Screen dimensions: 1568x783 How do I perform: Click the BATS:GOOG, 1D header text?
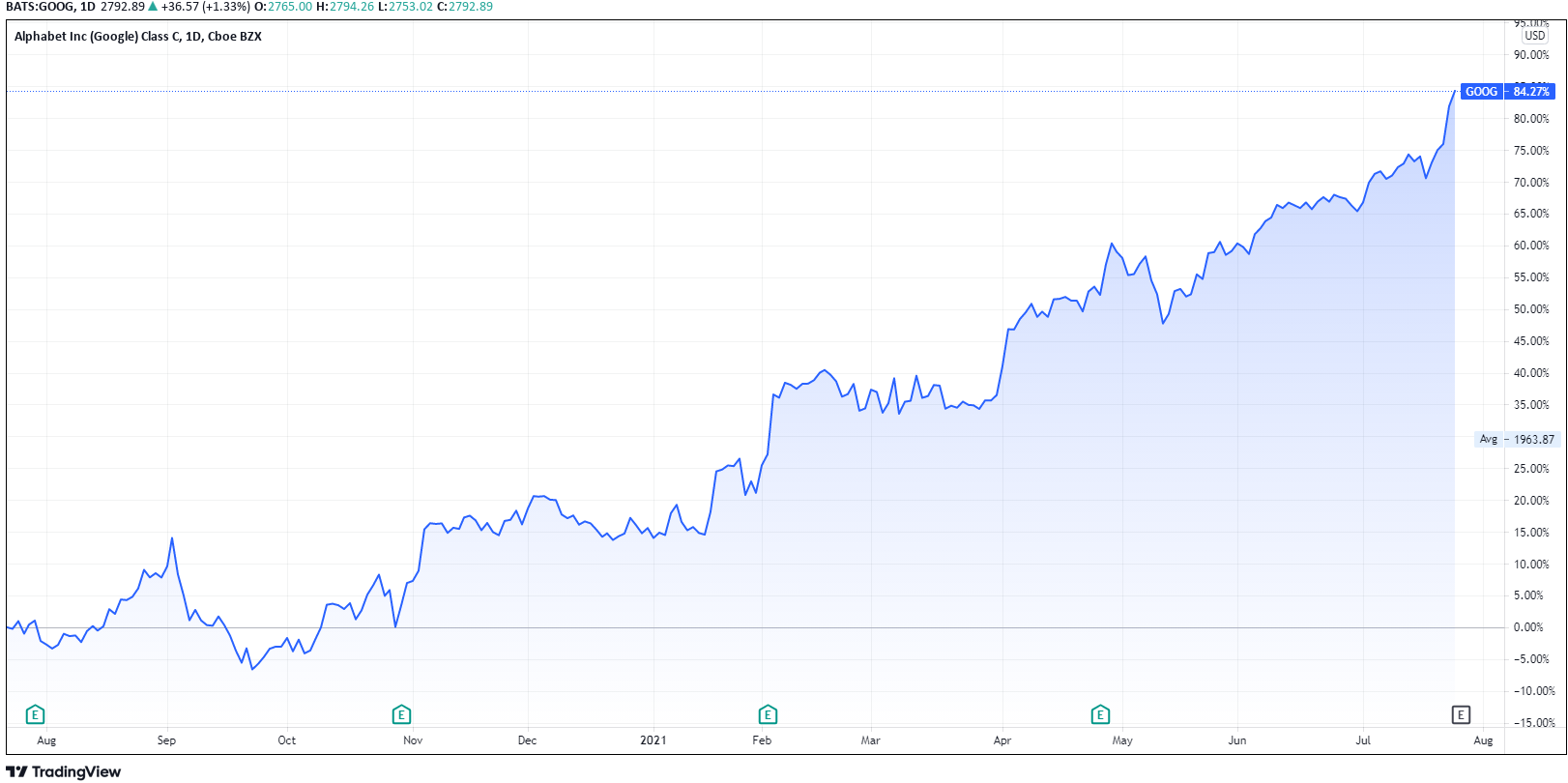50,7
